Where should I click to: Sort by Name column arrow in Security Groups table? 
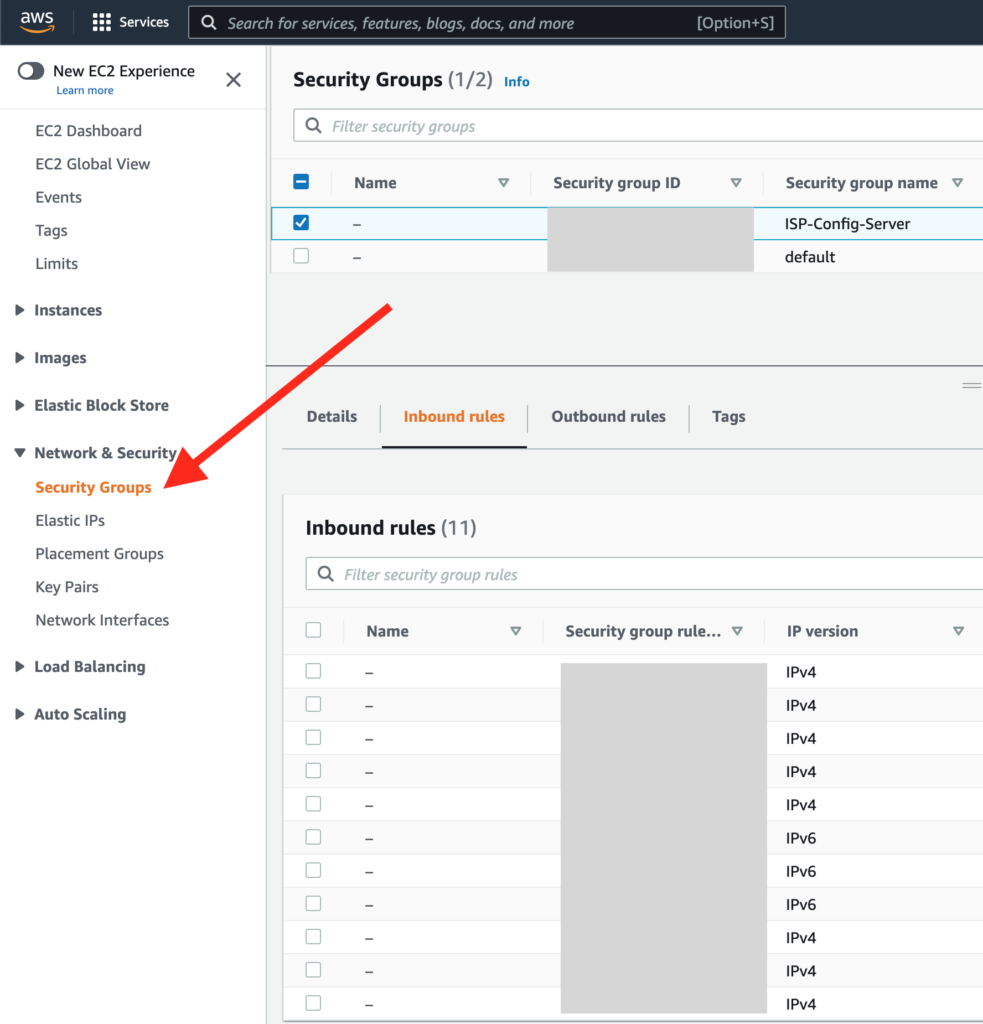pos(504,183)
